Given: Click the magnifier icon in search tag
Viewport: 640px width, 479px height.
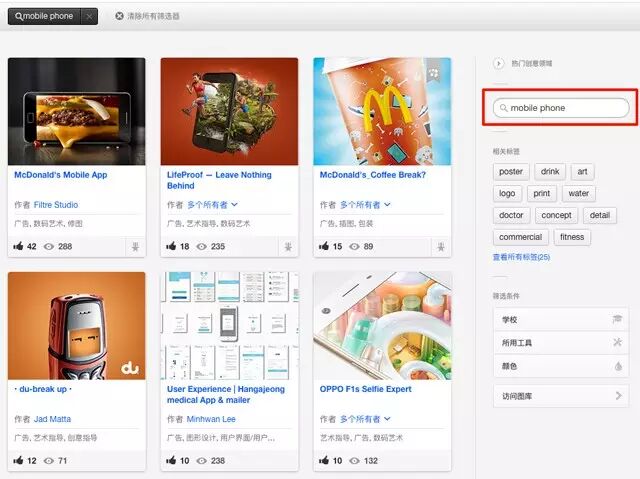Looking at the screenshot, I should [19, 16].
